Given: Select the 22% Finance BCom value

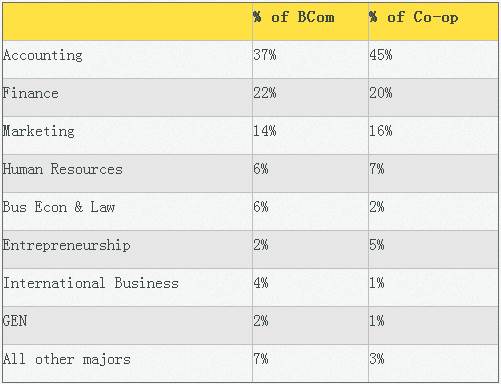Looking at the screenshot, I should [x=265, y=93].
